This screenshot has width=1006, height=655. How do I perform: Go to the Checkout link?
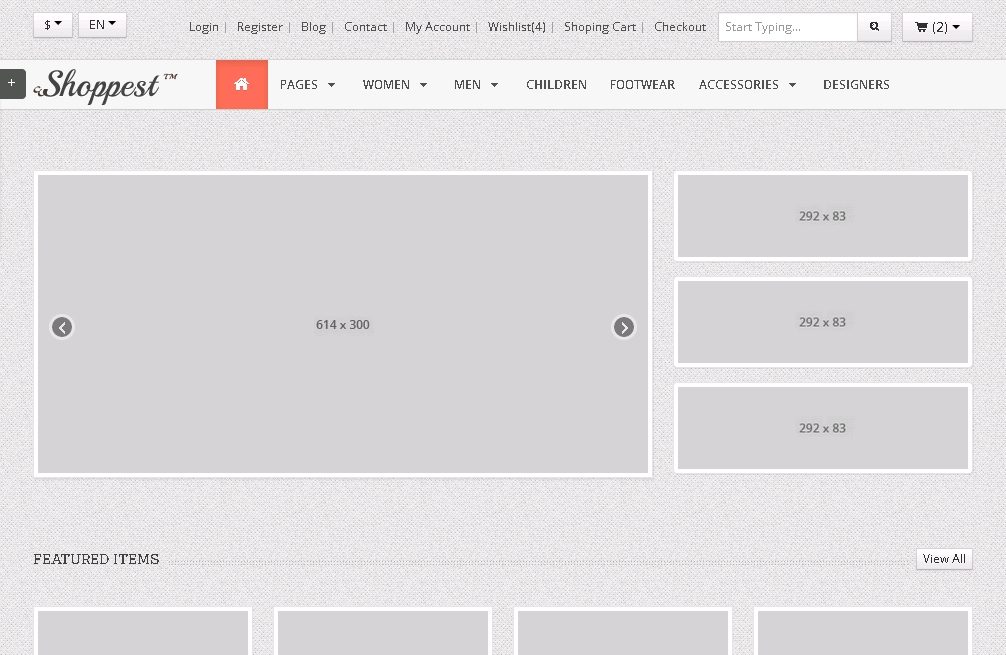pos(680,27)
